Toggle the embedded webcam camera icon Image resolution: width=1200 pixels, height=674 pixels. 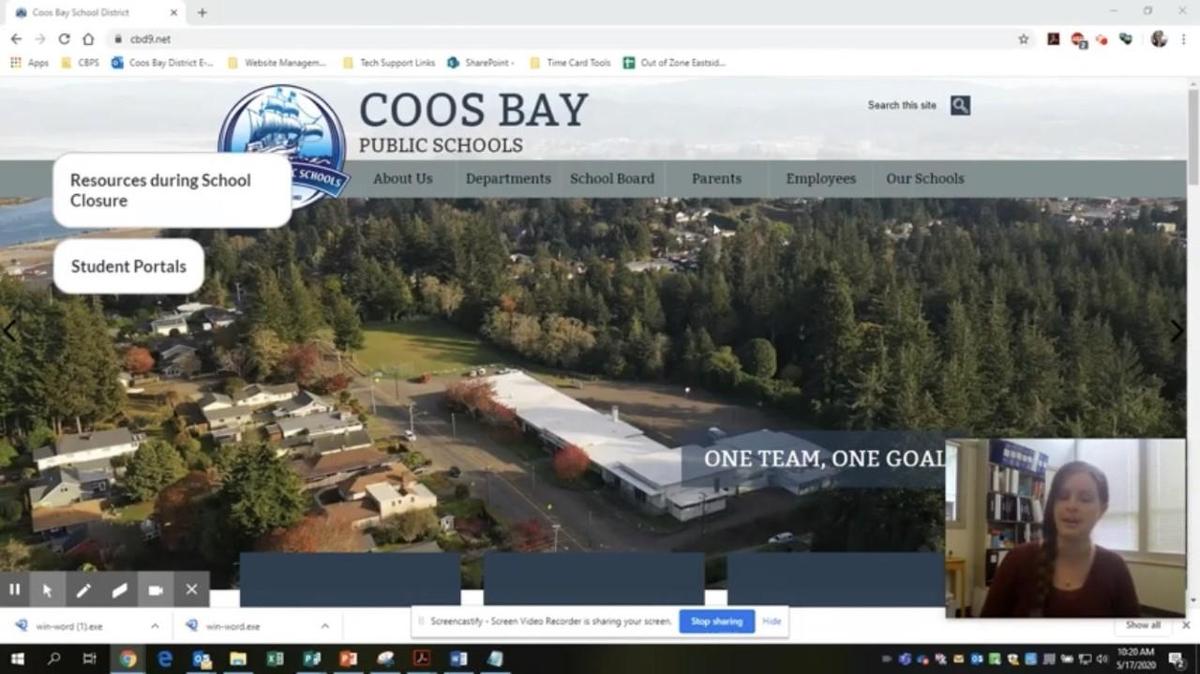click(155, 590)
